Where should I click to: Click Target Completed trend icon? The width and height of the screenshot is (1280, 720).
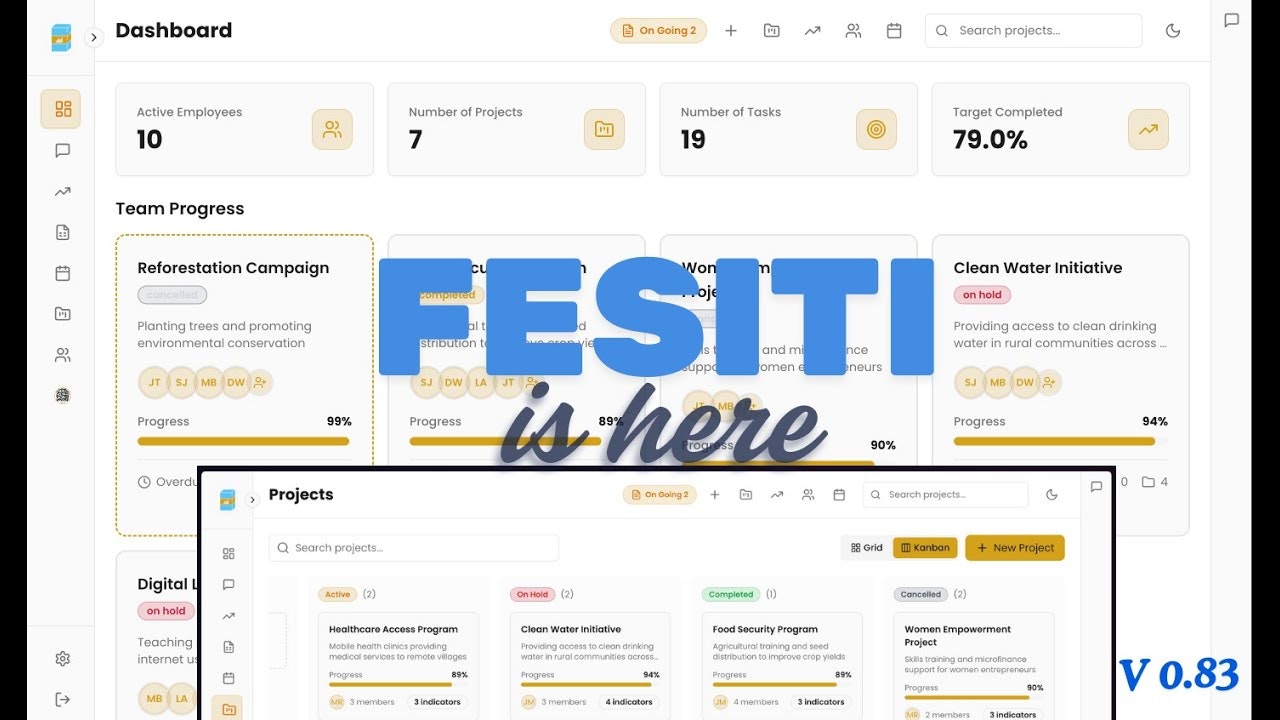(x=1148, y=129)
